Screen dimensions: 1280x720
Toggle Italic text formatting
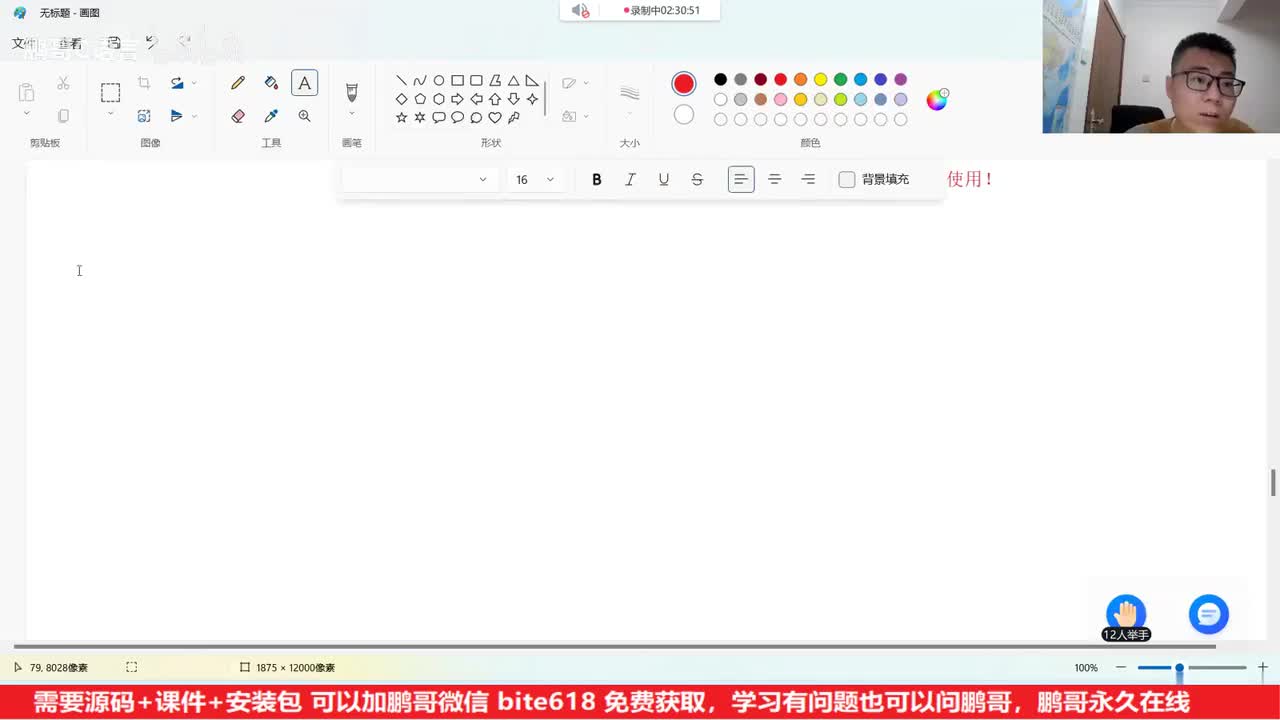[630, 179]
